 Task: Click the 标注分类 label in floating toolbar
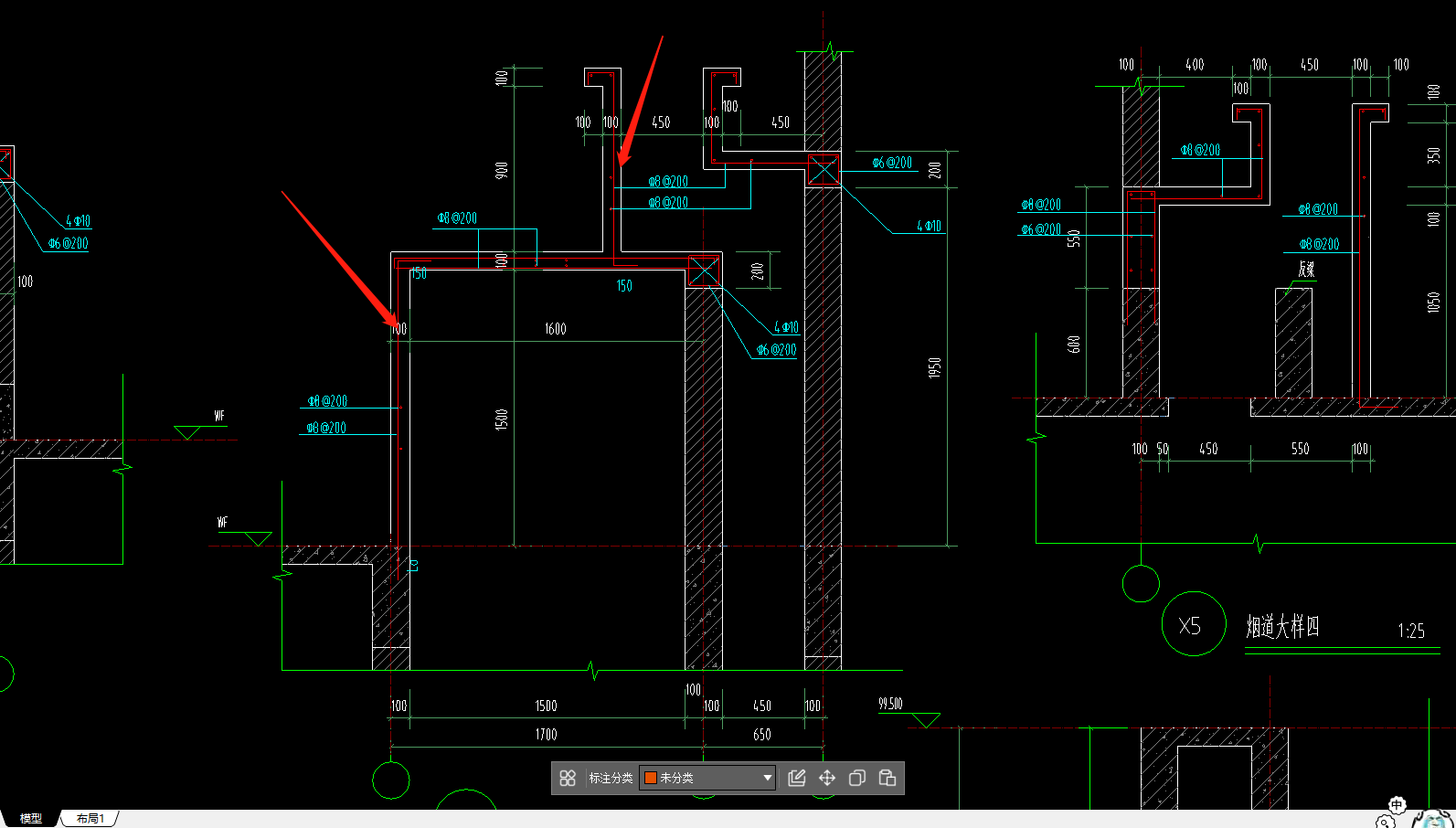(x=611, y=778)
